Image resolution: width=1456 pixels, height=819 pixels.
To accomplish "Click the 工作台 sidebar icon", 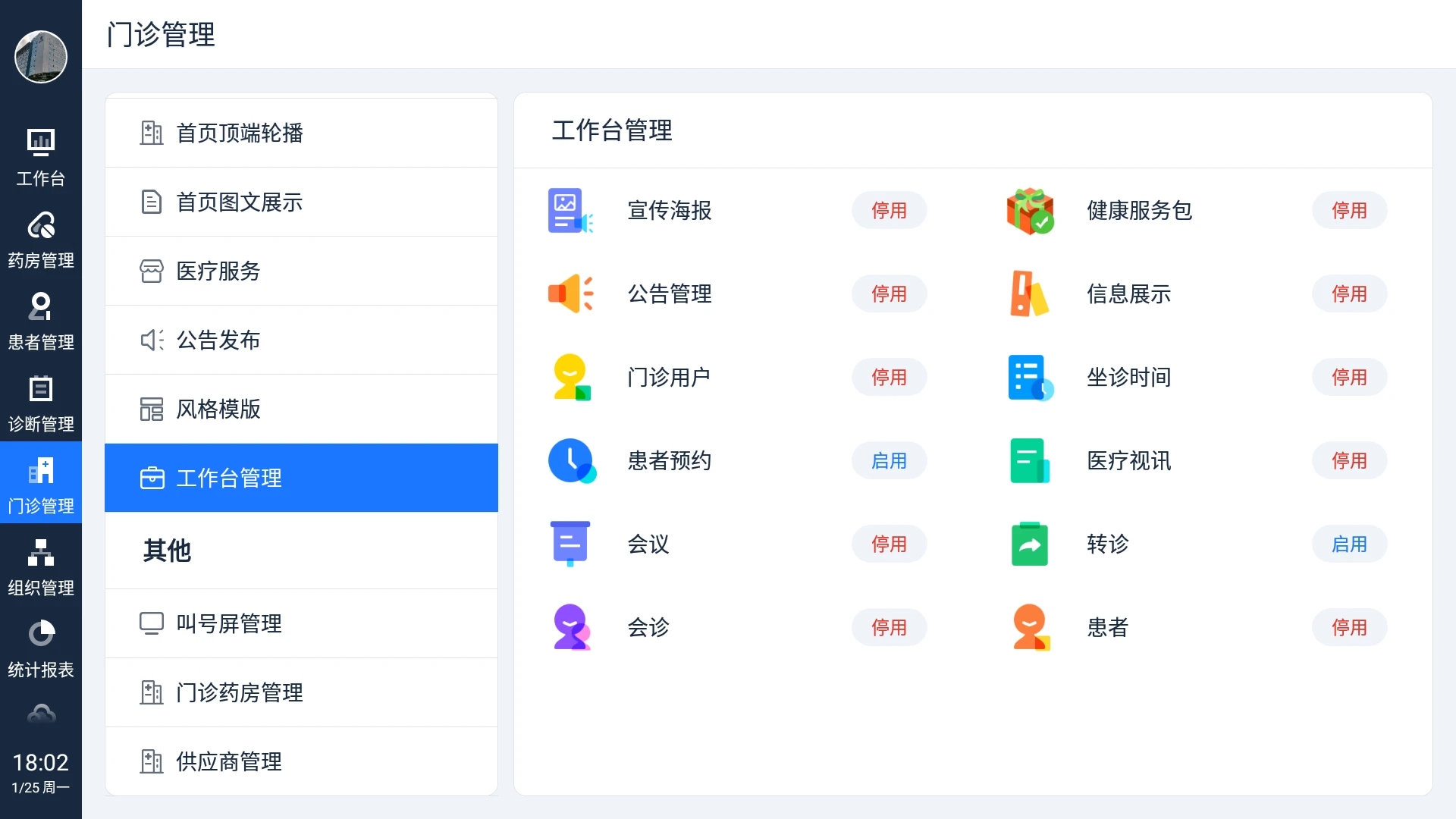I will 41,157.
